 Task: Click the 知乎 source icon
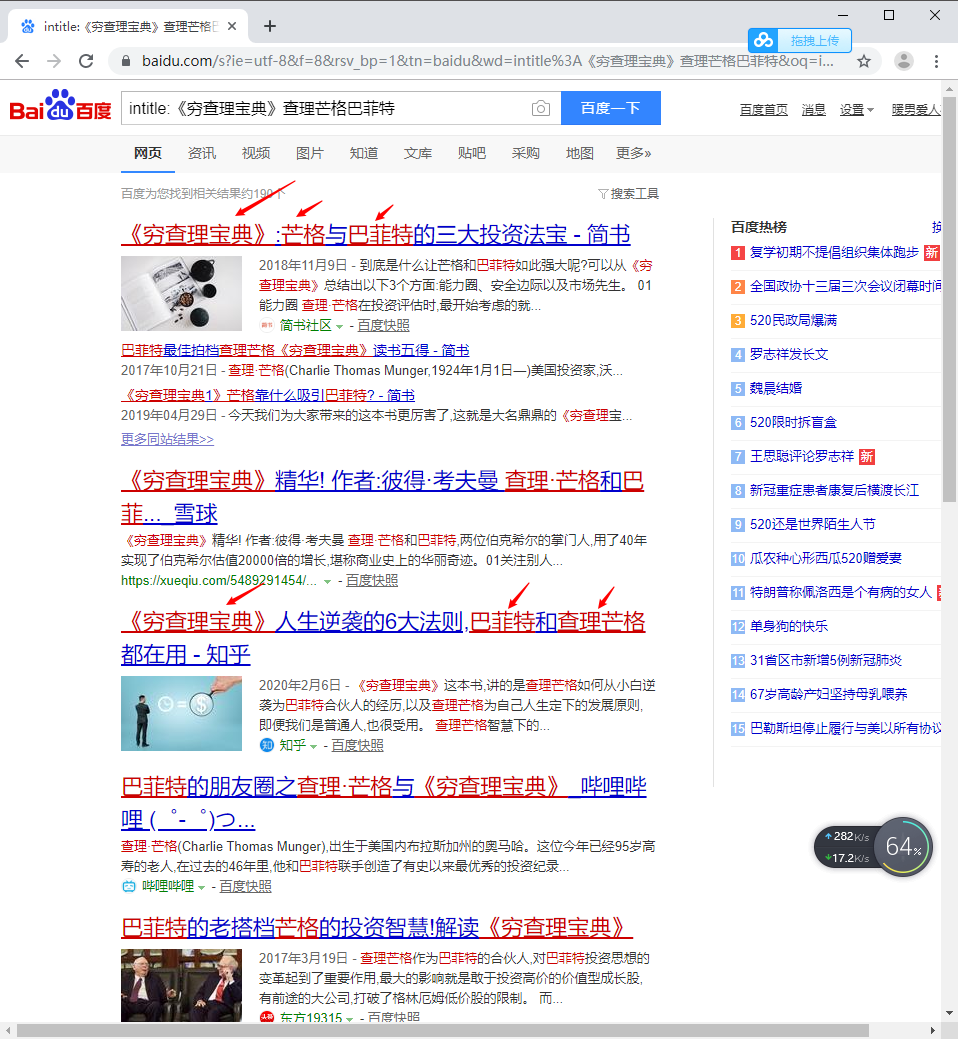coord(266,745)
